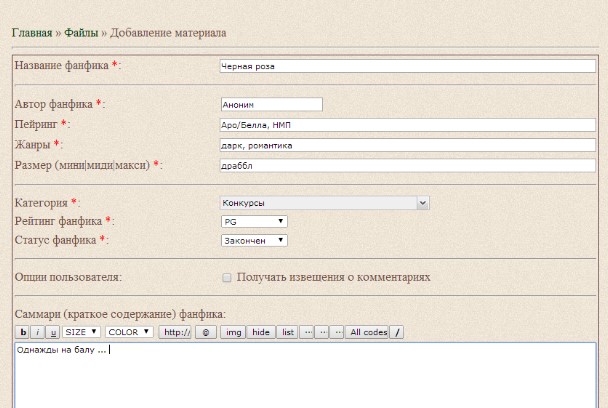Show All codes button

(x=367, y=332)
